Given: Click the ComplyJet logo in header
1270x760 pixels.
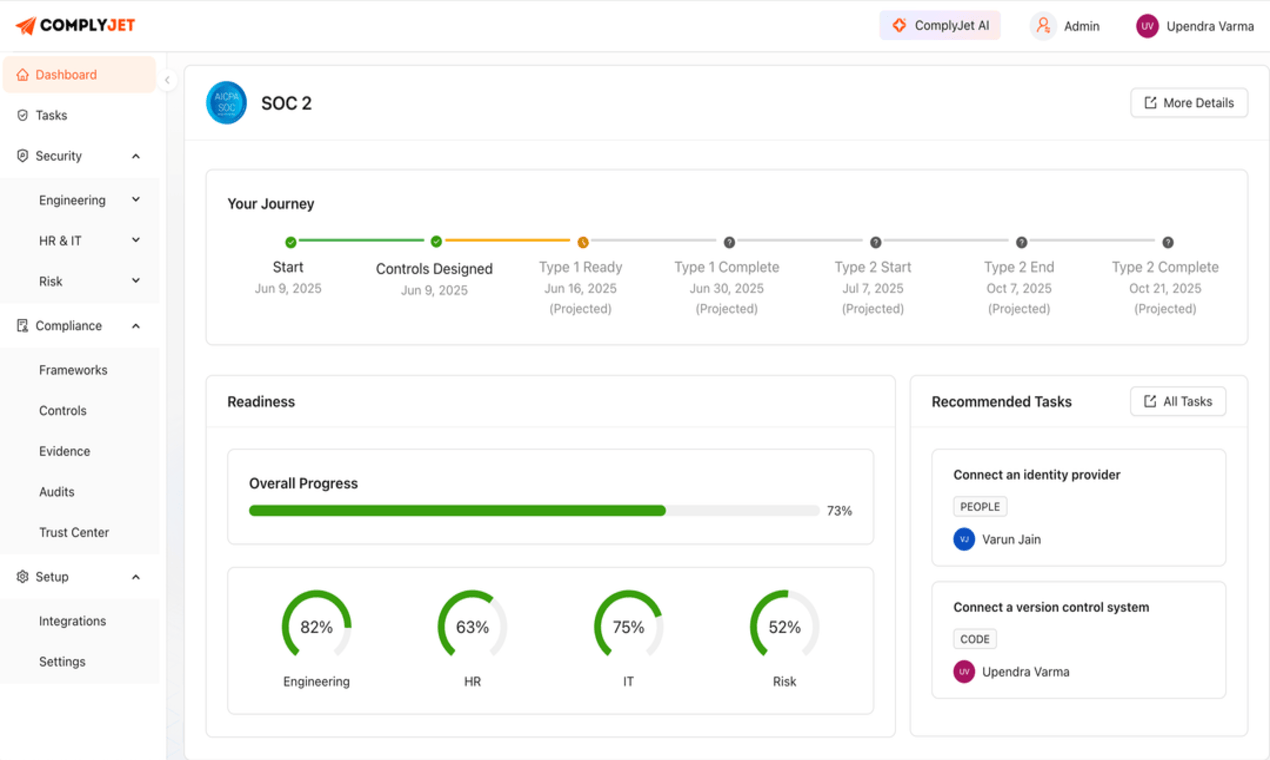Looking at the screenshot, I should (75, 26).
